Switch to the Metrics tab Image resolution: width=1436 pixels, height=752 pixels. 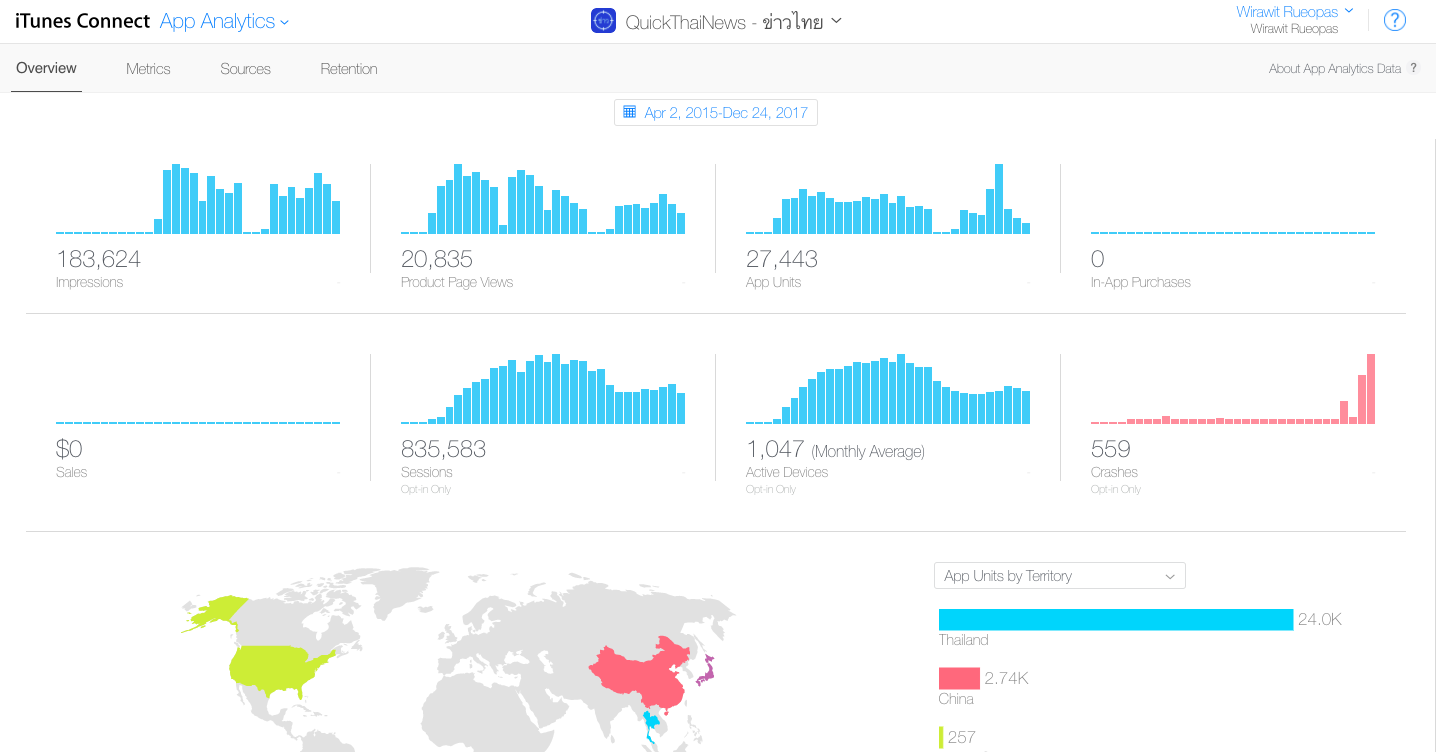point(148,68)
